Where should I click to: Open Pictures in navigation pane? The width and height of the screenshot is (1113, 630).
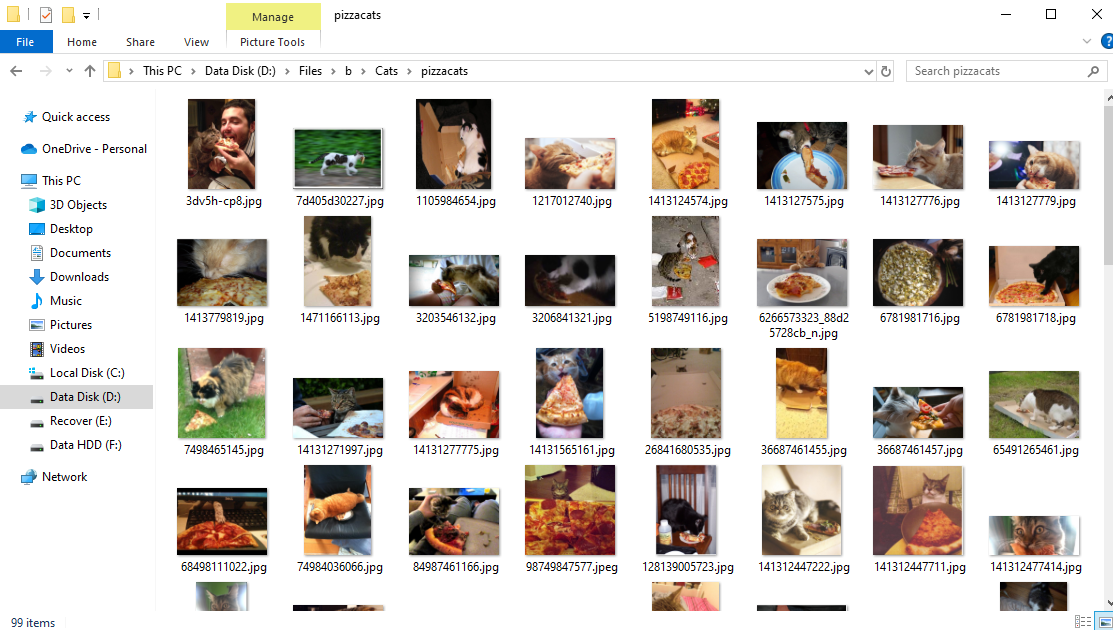(70, 325)
